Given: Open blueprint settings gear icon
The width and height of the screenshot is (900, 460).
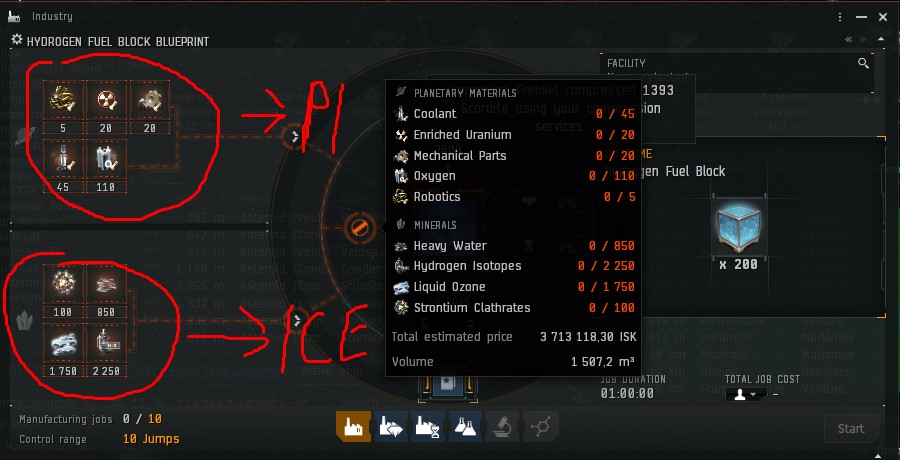Looking at the screenshot, I should pos(17,40).
